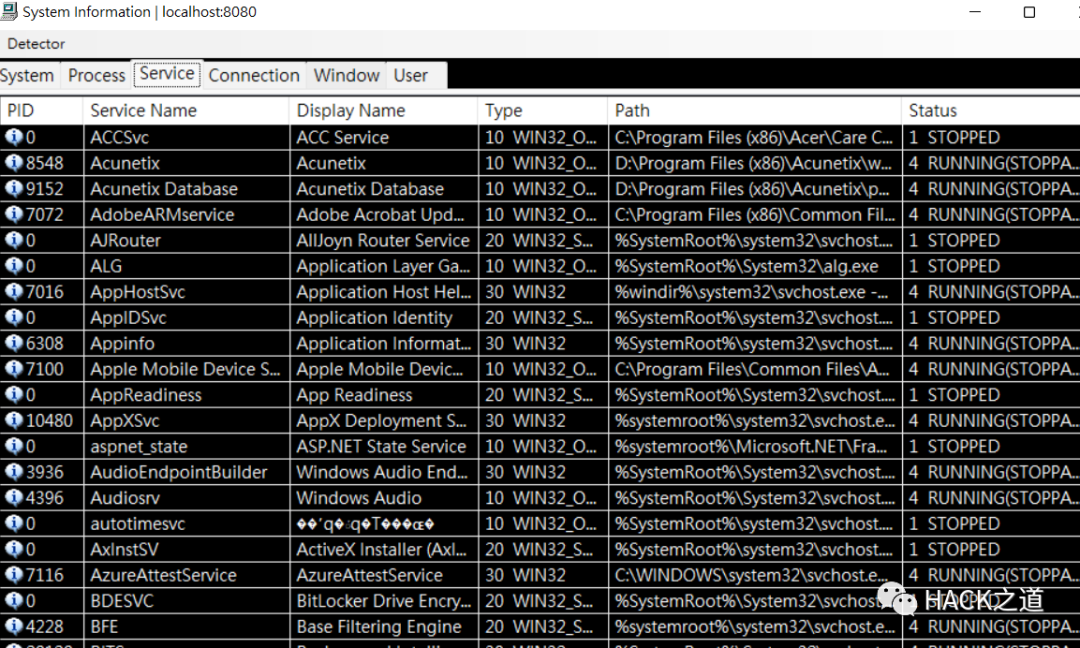Click the AllJoyn Router Service display name
Image resolution: width=1080 pixels, height=648 pixels.
tap(383, 240)
